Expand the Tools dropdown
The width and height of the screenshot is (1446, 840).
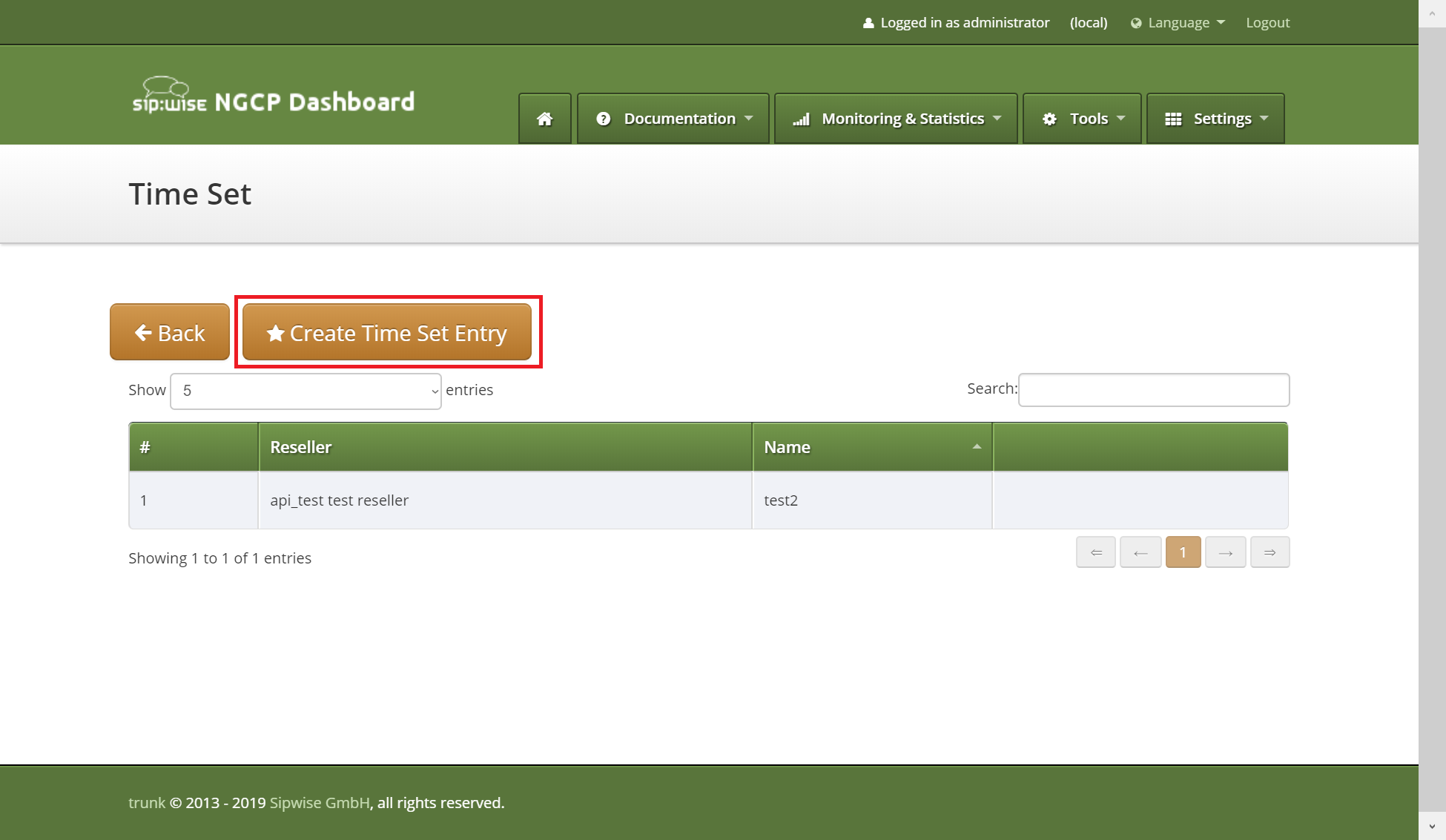click(1082, 119)
